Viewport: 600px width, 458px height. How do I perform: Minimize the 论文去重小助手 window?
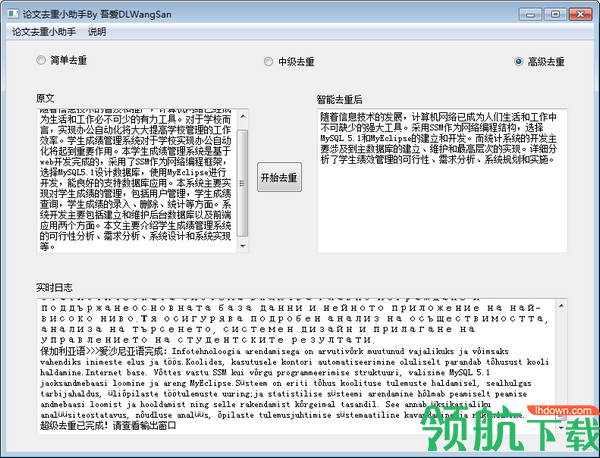tap(530, 15)
